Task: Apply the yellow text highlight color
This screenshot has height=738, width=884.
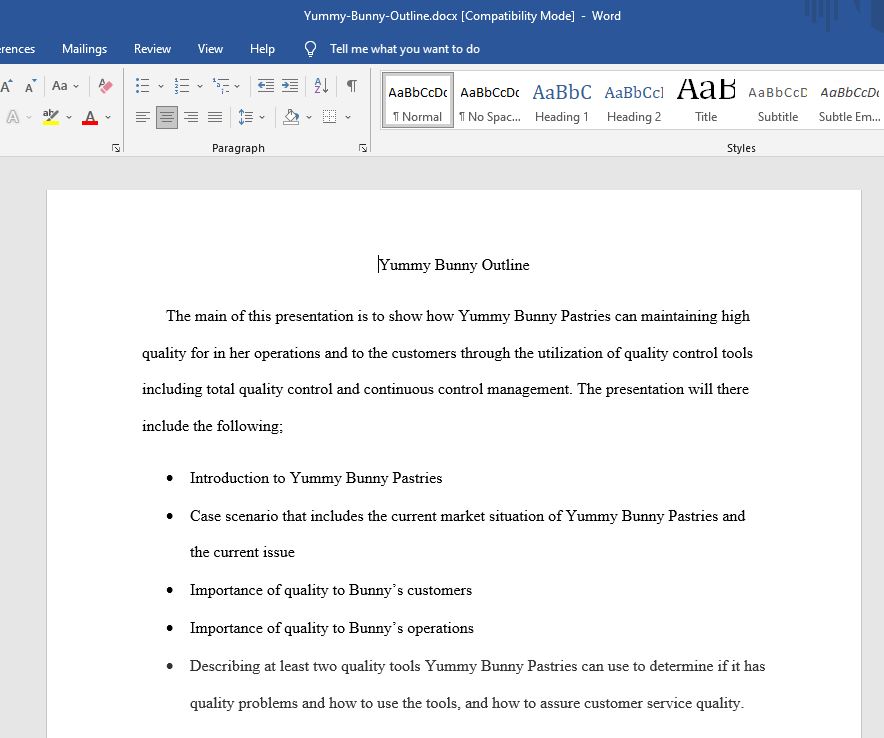Action: point(51,117)
